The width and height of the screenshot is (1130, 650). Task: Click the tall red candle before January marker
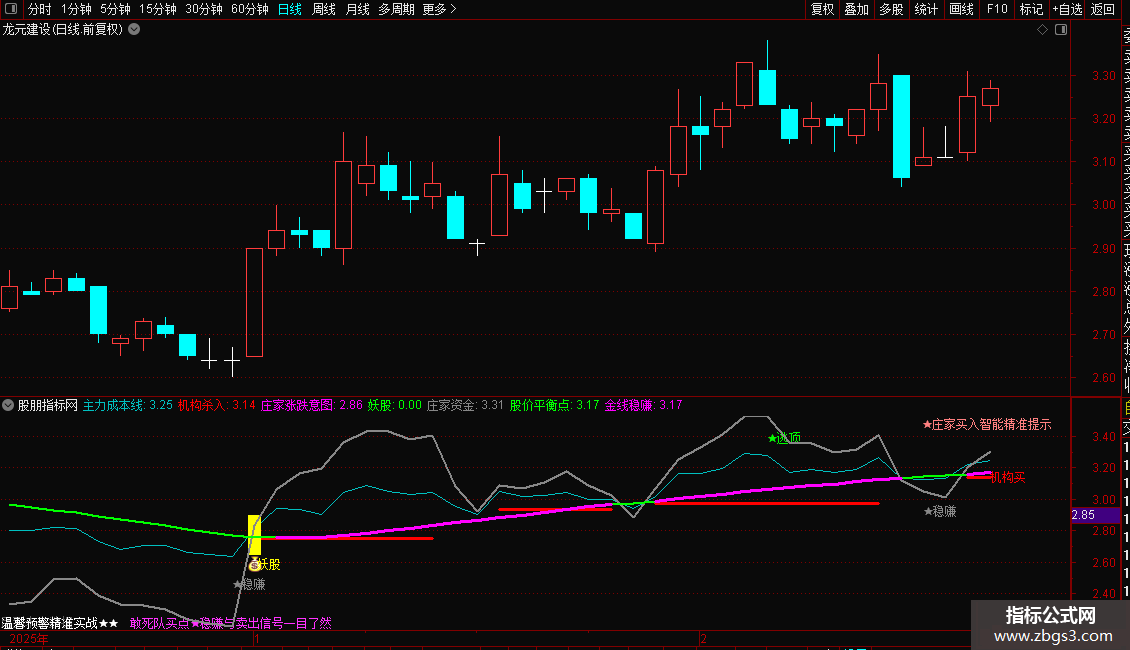(x=254, y=303)
